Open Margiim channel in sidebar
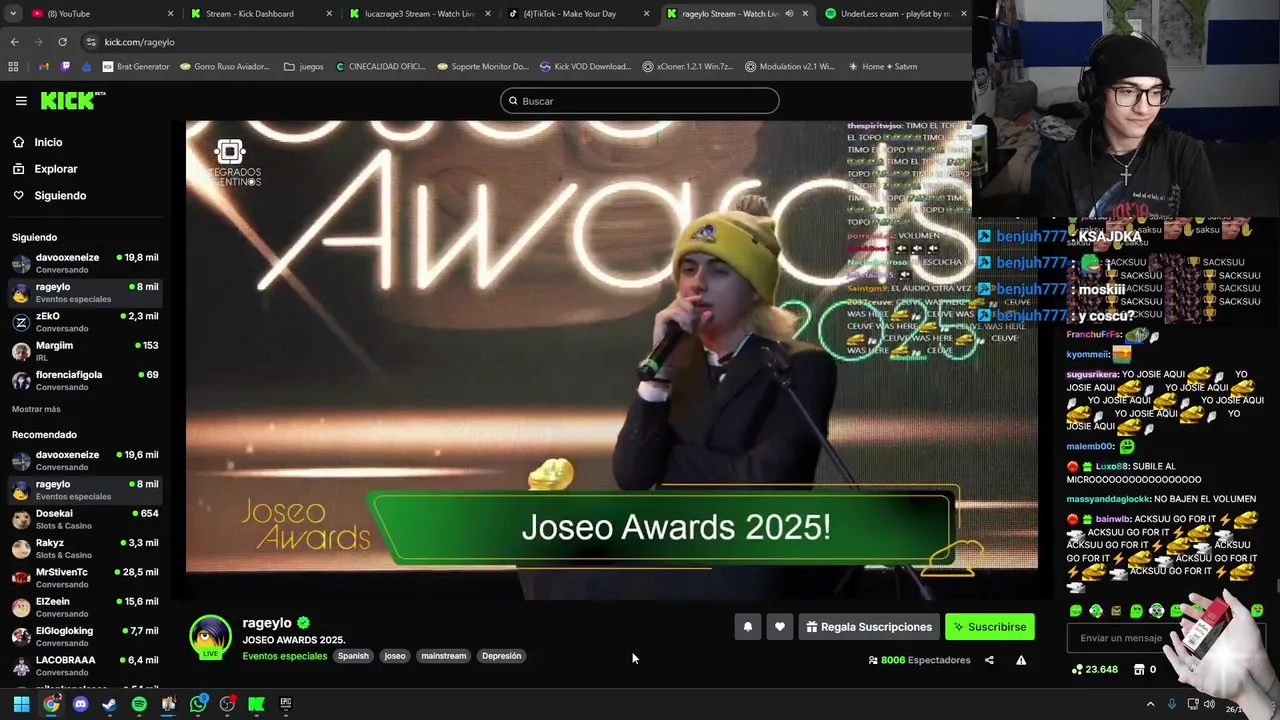The height and width of the screenshot is (720, 1280). point(85,352)
